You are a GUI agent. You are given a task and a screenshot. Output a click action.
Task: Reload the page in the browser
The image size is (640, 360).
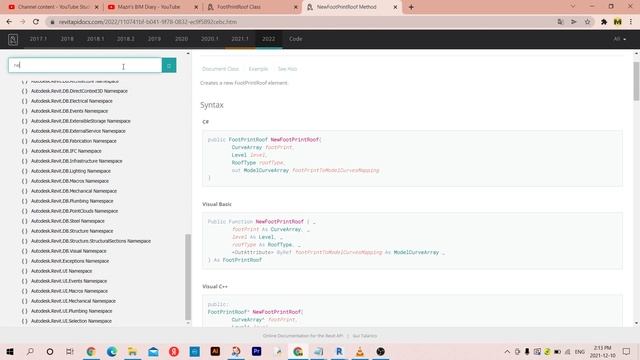tap(36, 22)
